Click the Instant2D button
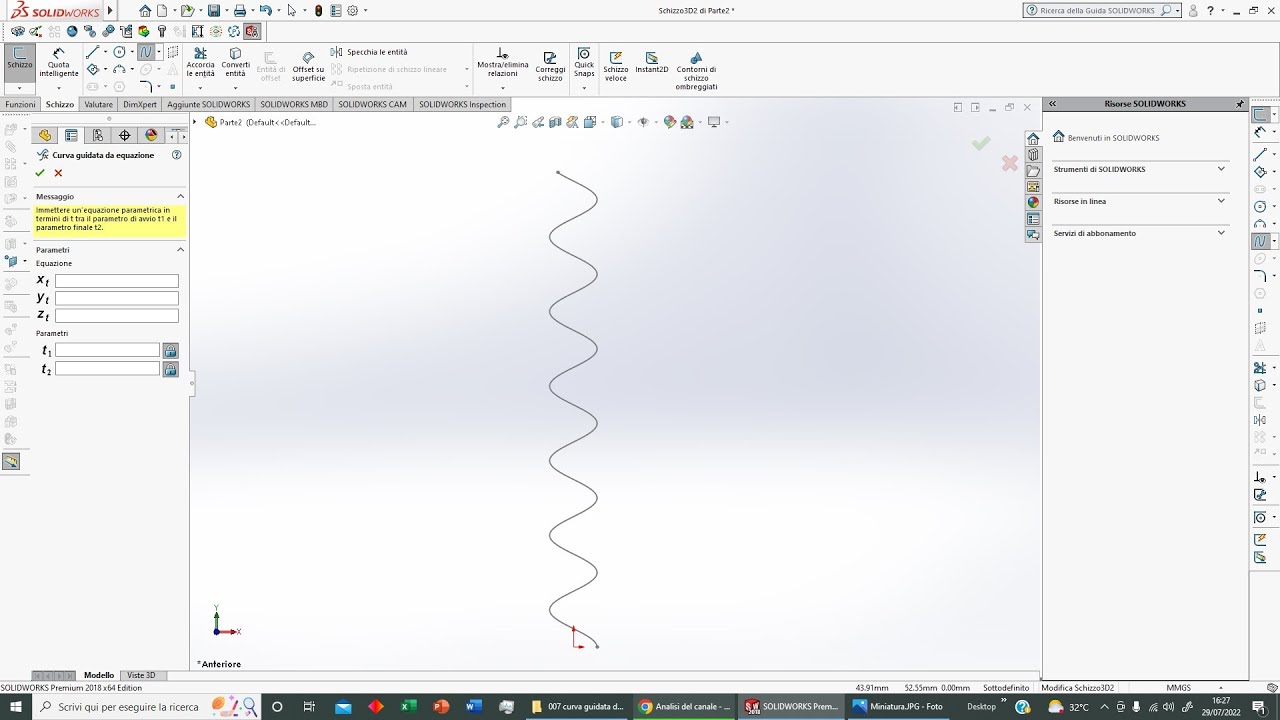Image resolution: width=1280 pixels, height=720 pixels. pyautogui.click(x=652, y=62)
